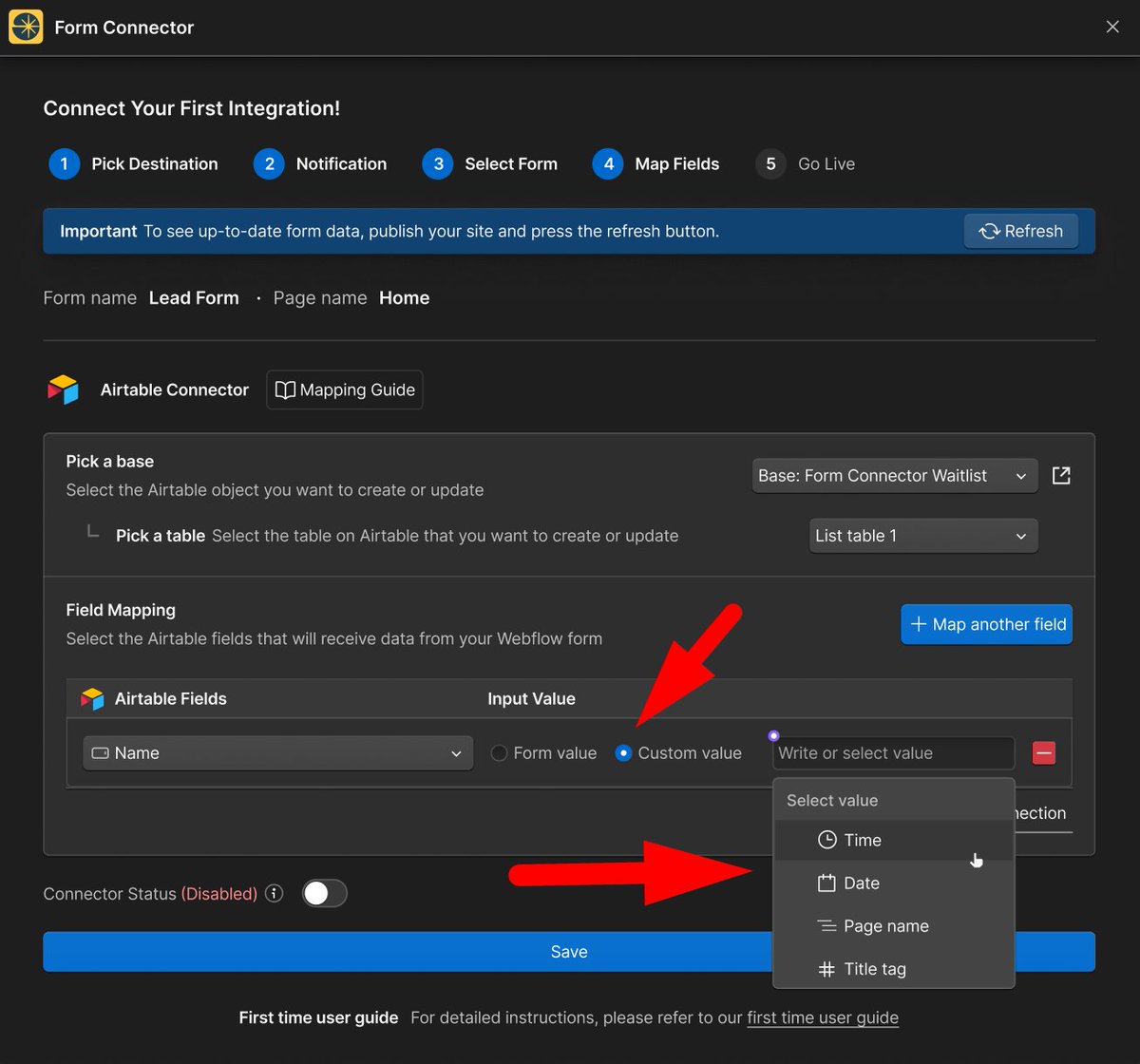Click the hash icon beside Title tag
The width and height of the screenshot is (1140, 1064).
coord(826,969)
